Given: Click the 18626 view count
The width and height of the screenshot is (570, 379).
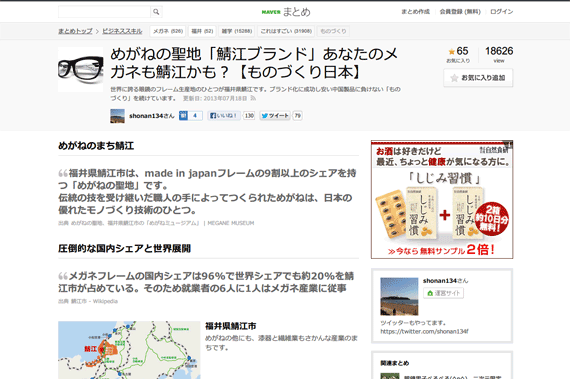Looking at the screenshot, I should click(x=499, y=51).
